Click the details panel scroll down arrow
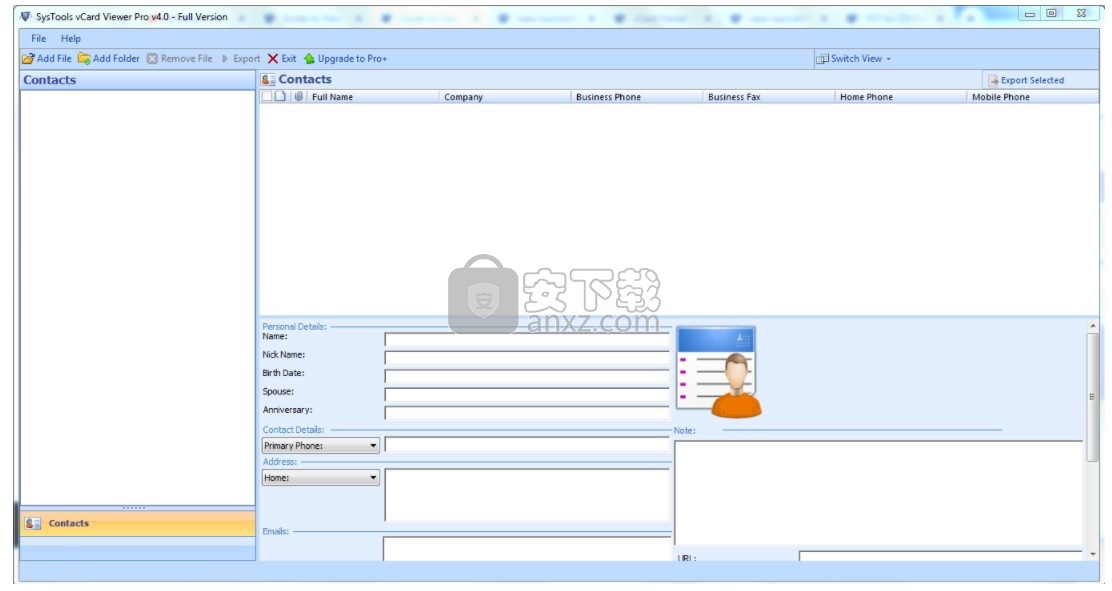Image resolution: width=1112 pixels, height=591 pixels. [1092, 554]
